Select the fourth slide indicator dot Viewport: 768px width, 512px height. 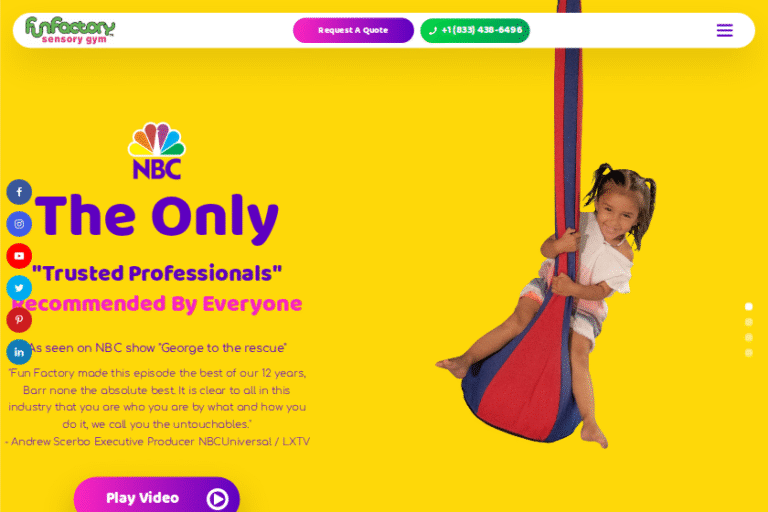click(x=748, y=353)
